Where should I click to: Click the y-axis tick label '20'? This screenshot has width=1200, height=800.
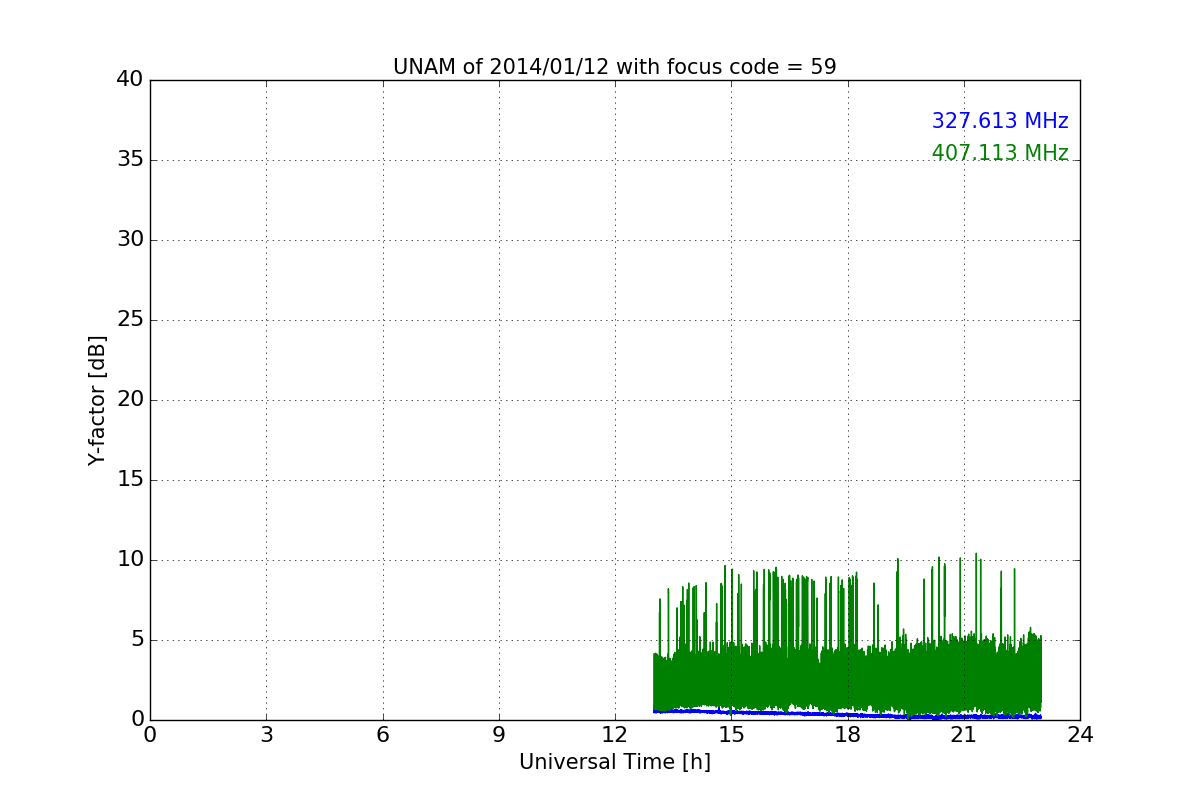pyautogui.click(x=130, y=400)
